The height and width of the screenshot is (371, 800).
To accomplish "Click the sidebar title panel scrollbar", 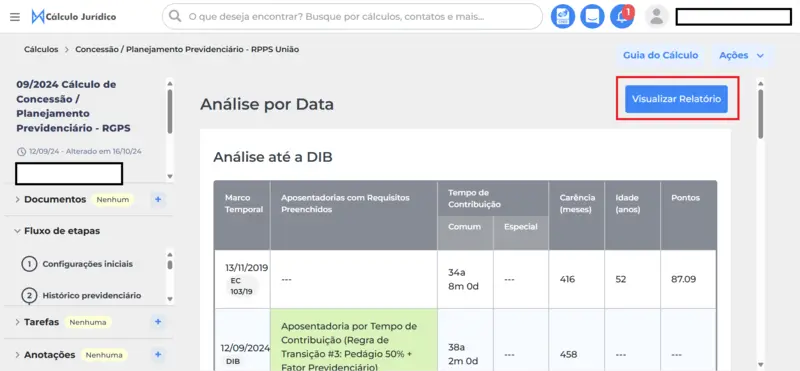I will (x=170, y=111).
